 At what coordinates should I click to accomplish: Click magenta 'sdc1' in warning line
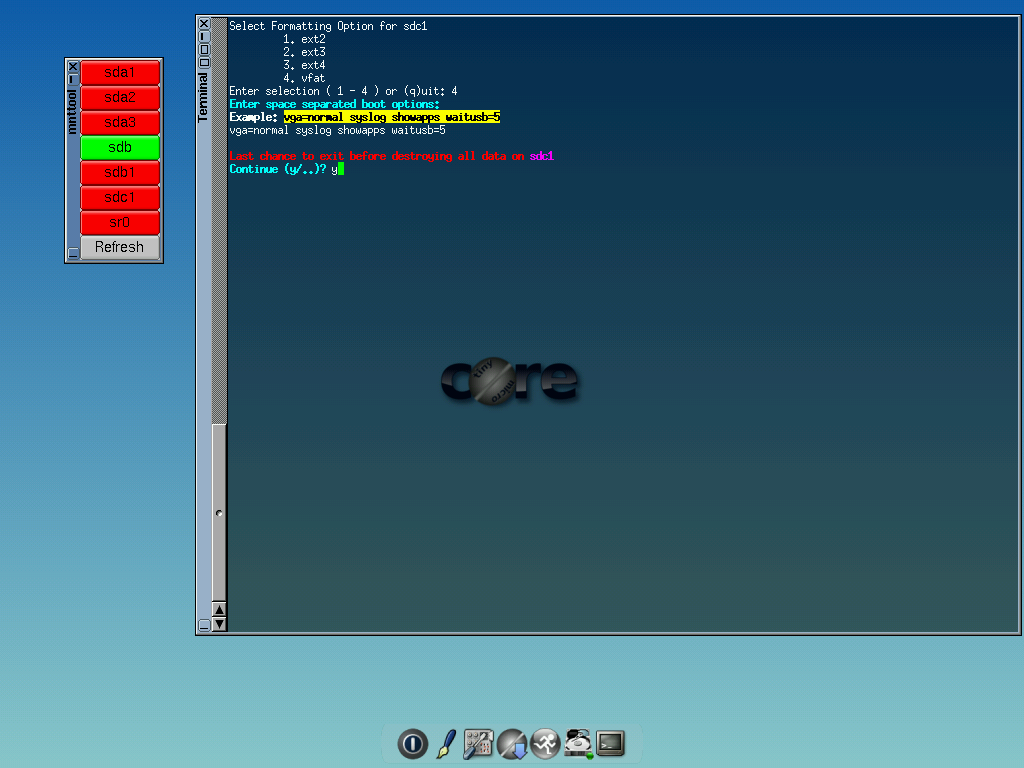click(541, 156)
